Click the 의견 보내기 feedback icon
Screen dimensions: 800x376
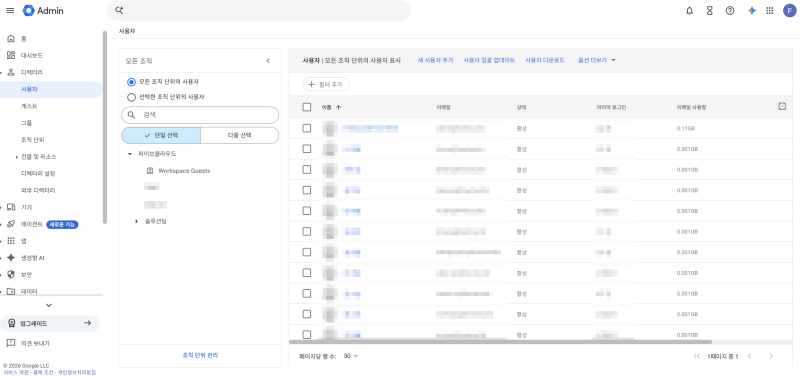[x=10, y=343]
